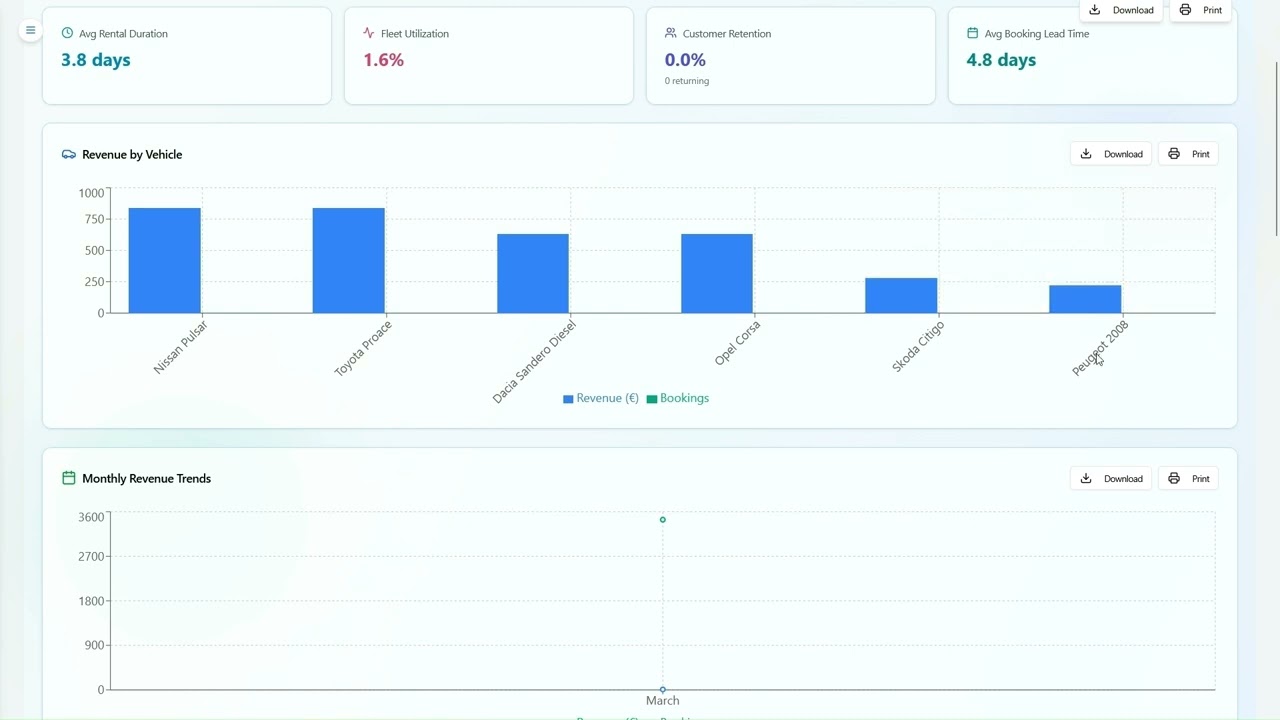Click the 3.8 days value
Image resolution: width=1280 pixels, height=720 pixels.
pos(96,60)
